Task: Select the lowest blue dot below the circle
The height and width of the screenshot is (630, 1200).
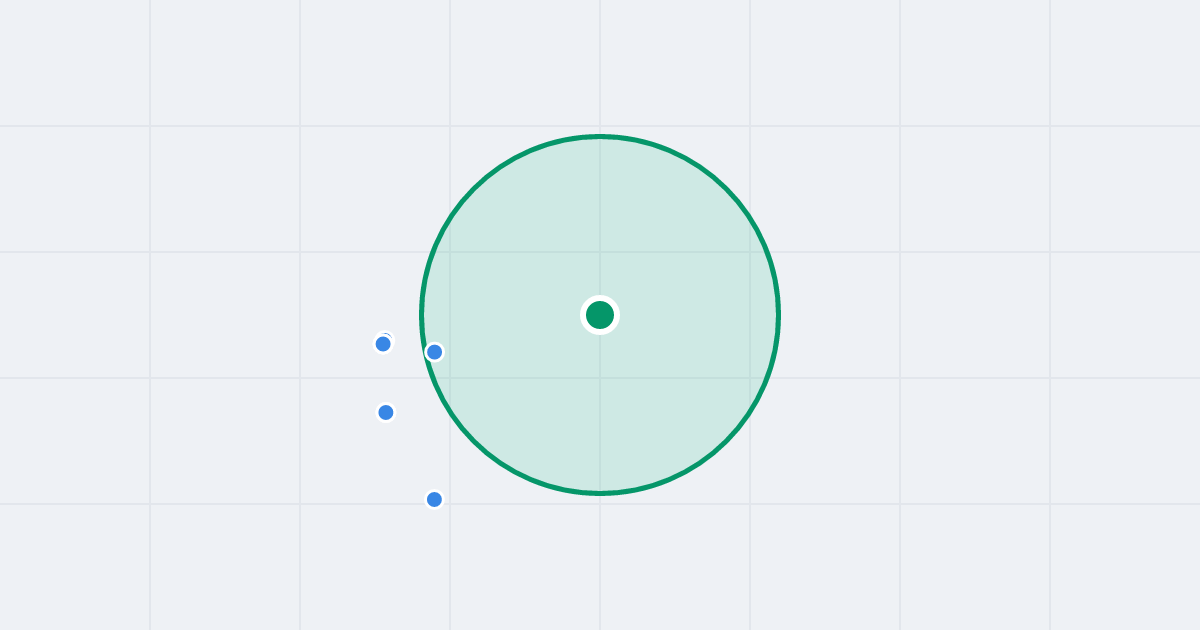Action: pyautogui.click(x=434, y=499)
